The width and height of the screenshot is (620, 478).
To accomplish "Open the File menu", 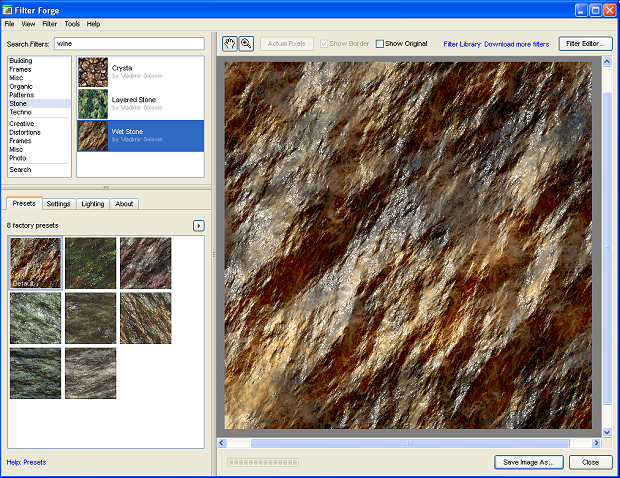I will [x=9, y=24].
